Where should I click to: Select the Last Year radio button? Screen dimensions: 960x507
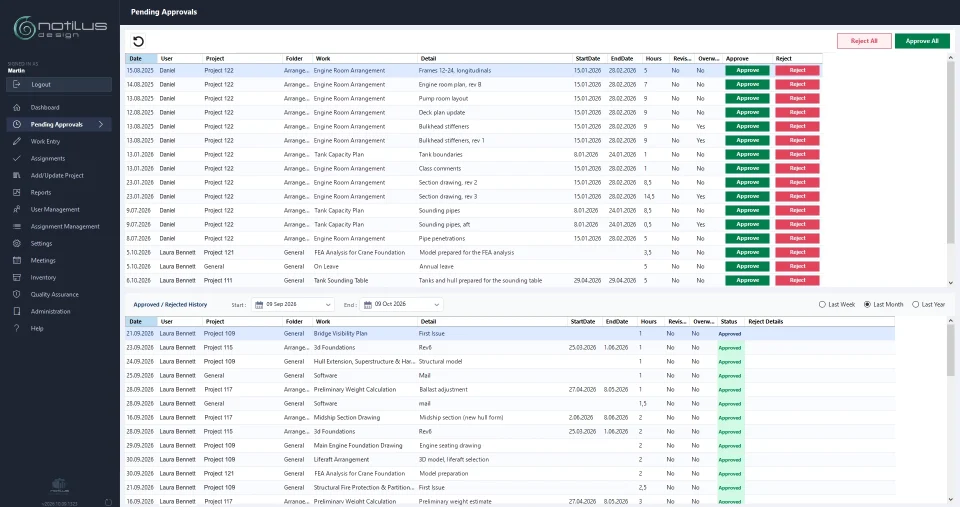click(915, 304)
